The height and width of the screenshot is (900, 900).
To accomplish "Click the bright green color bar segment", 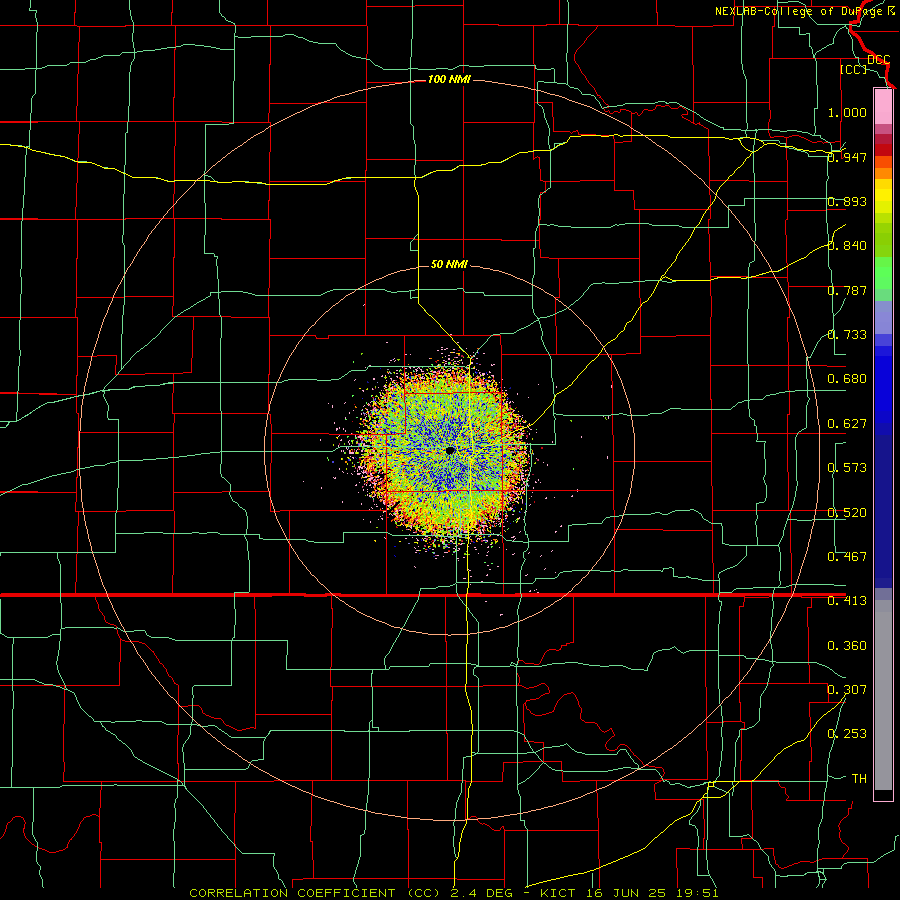I will (x=883, y=273).
